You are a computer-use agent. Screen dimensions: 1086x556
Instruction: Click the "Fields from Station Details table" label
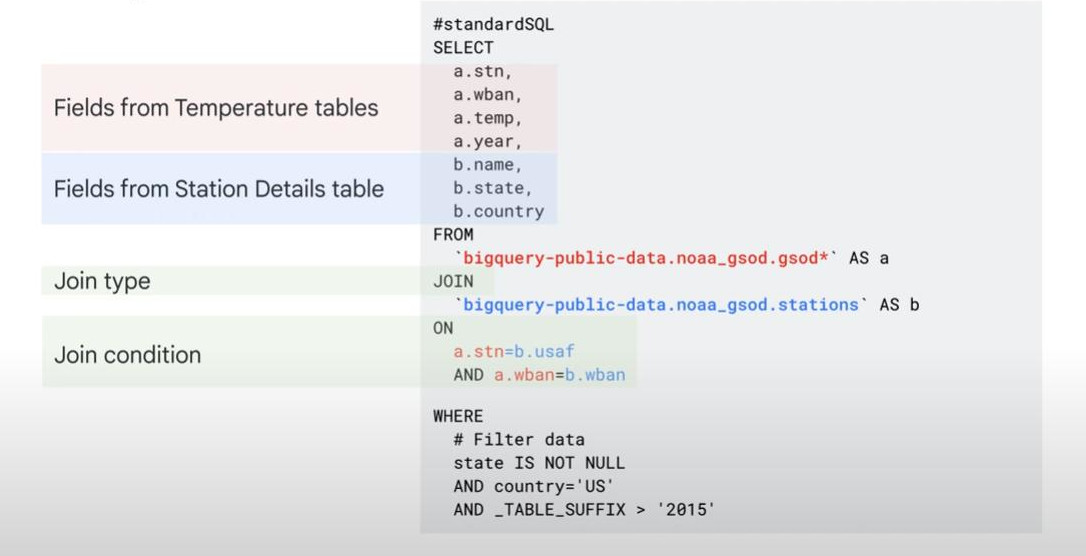coord(218,188)
